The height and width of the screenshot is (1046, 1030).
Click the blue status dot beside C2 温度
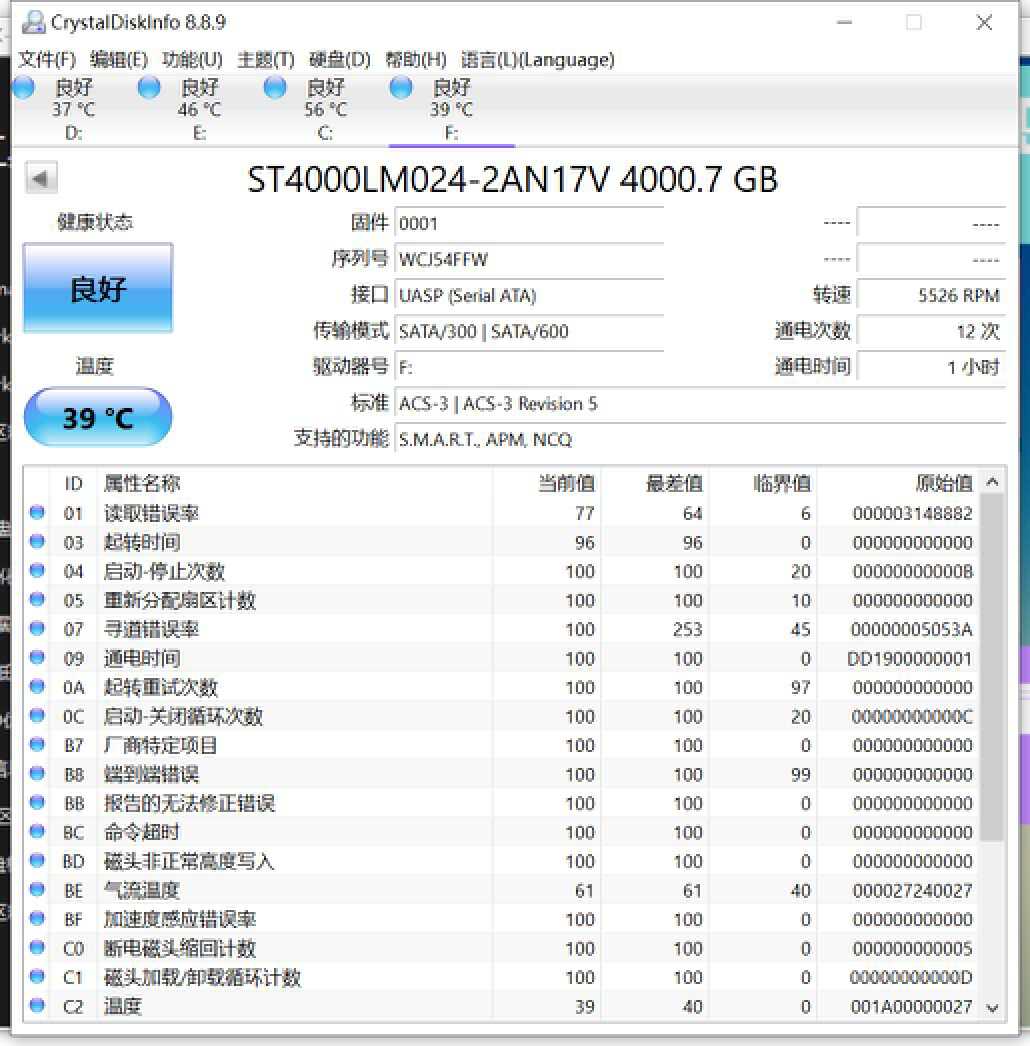(37, 1007)
